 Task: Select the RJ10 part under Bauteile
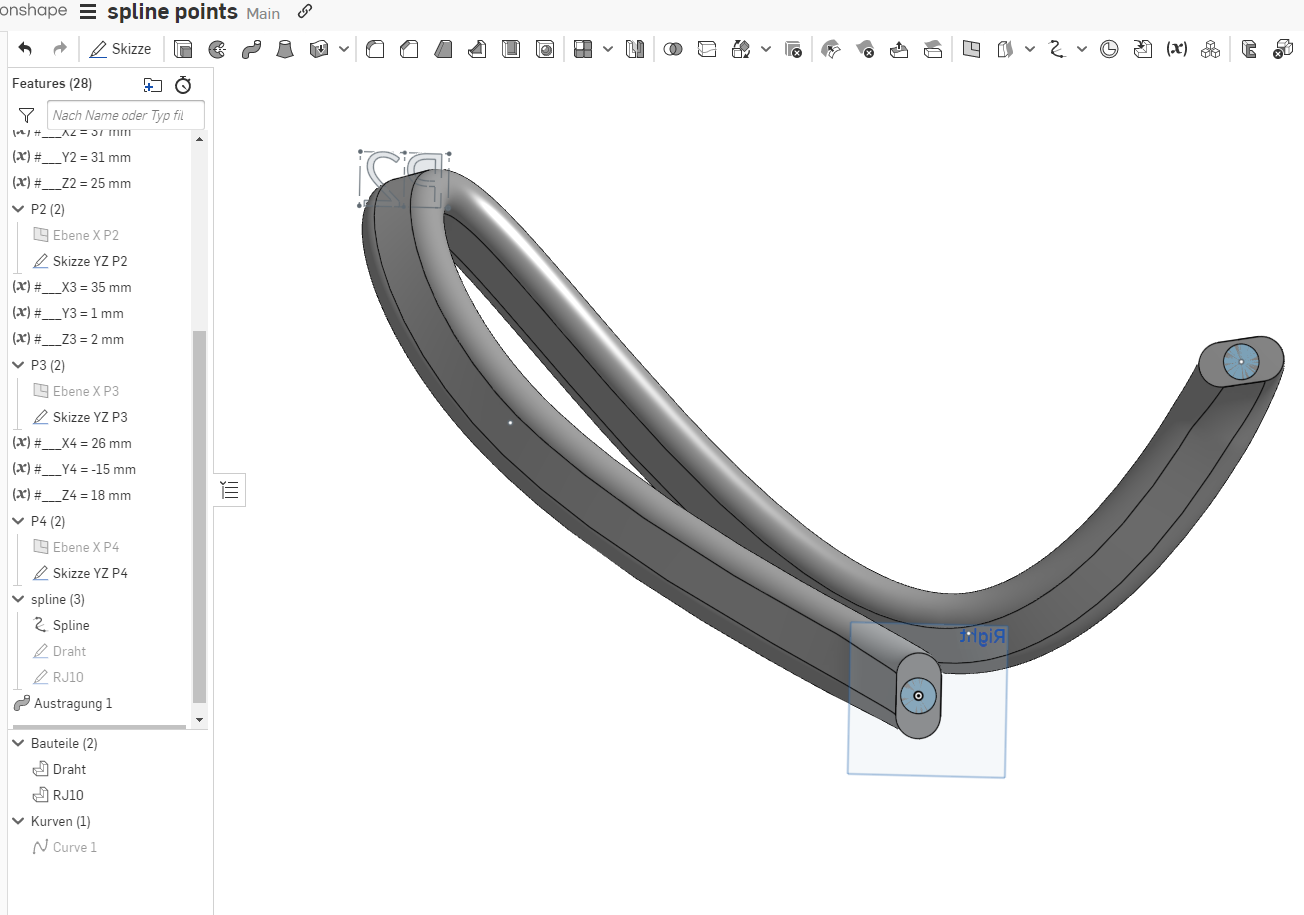point(68,795)
